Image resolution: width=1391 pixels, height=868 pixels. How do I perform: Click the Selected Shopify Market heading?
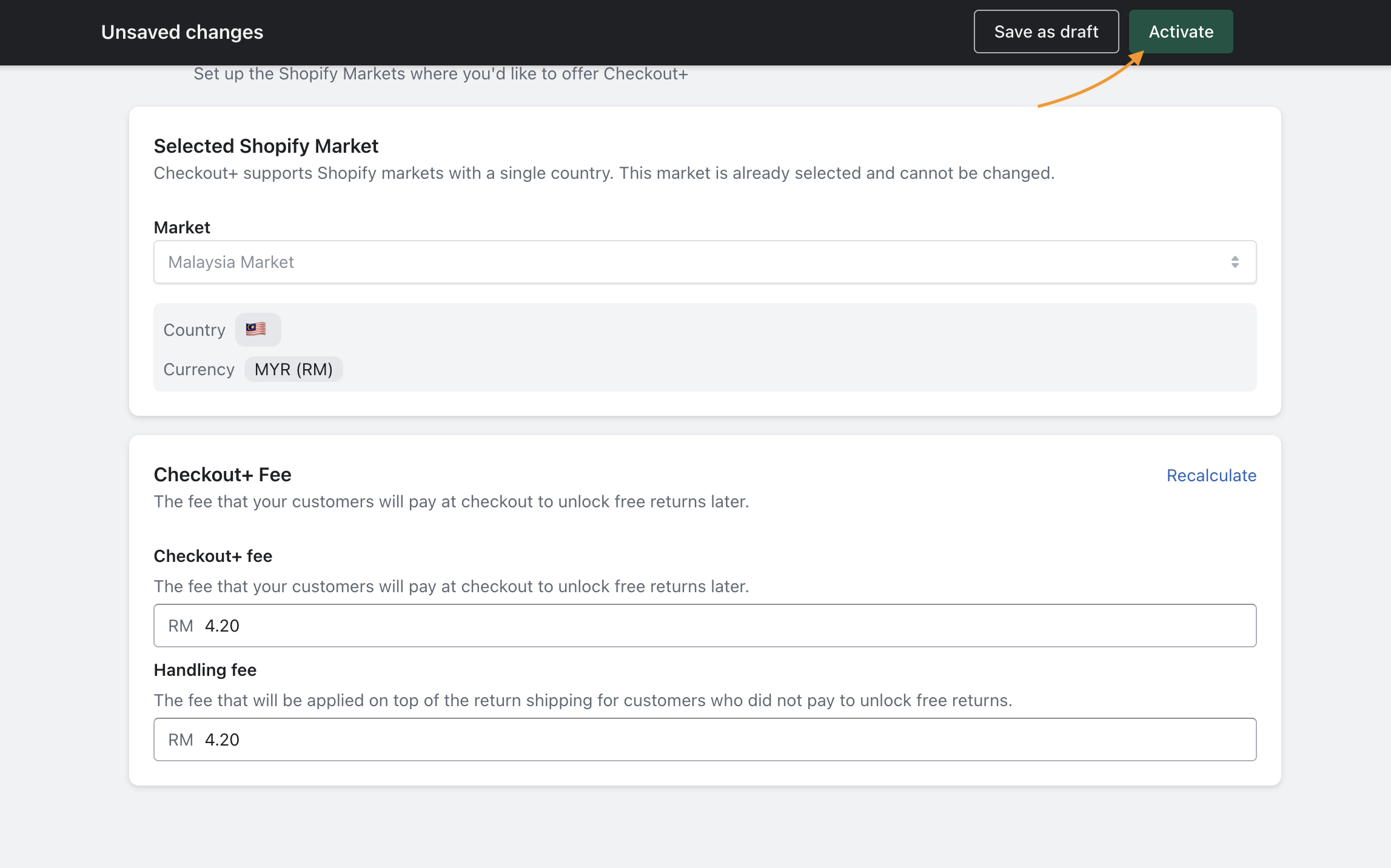[x=266, y=146]
